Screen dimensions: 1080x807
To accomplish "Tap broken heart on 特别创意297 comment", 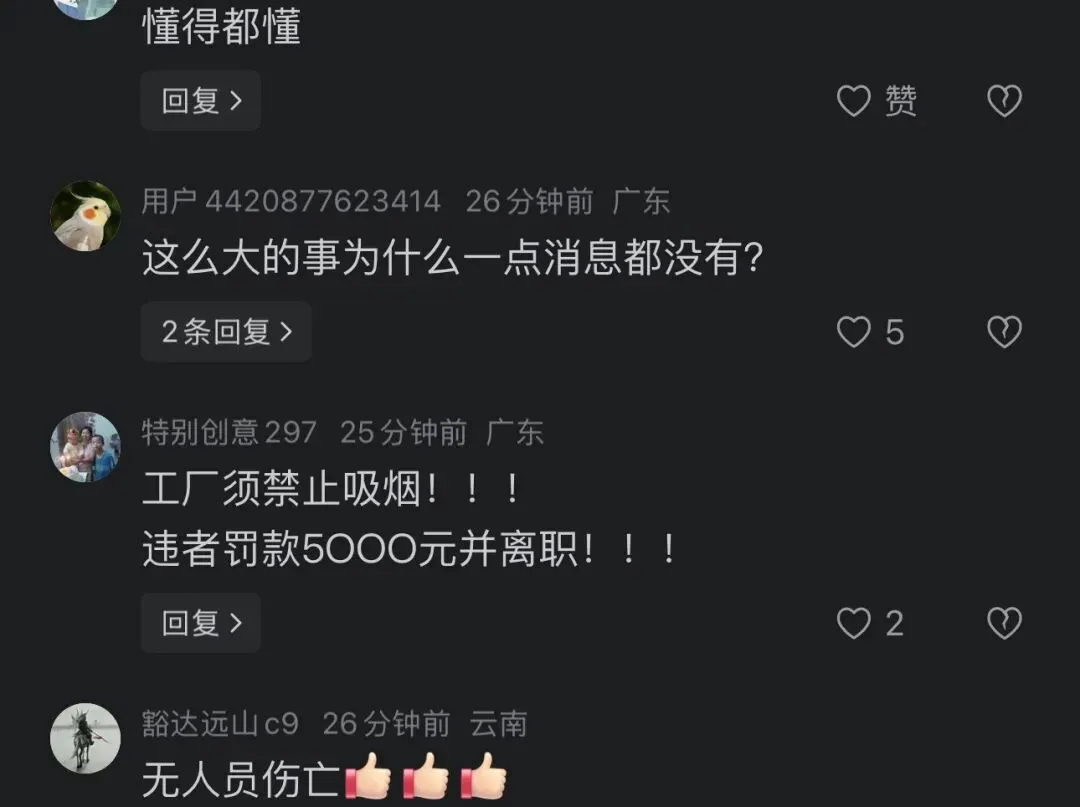I will [x=1004, y=623].
